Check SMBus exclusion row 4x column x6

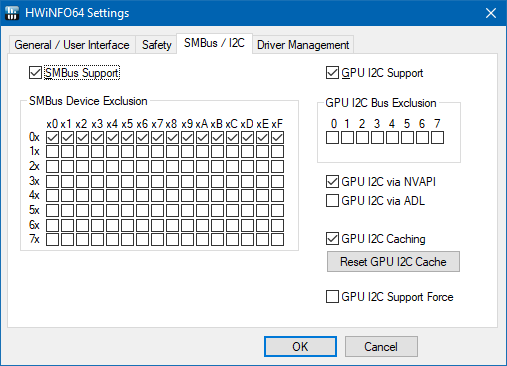(x=142, y=195)
